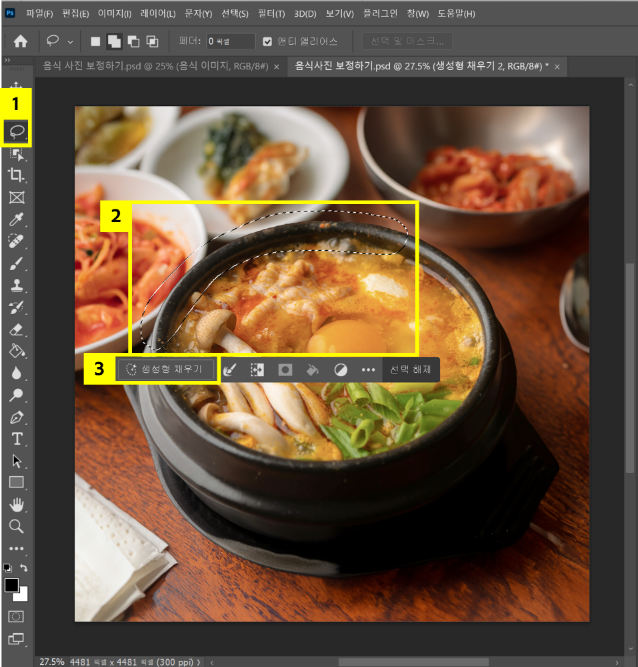Change the screen mode

tap(16, 638)
